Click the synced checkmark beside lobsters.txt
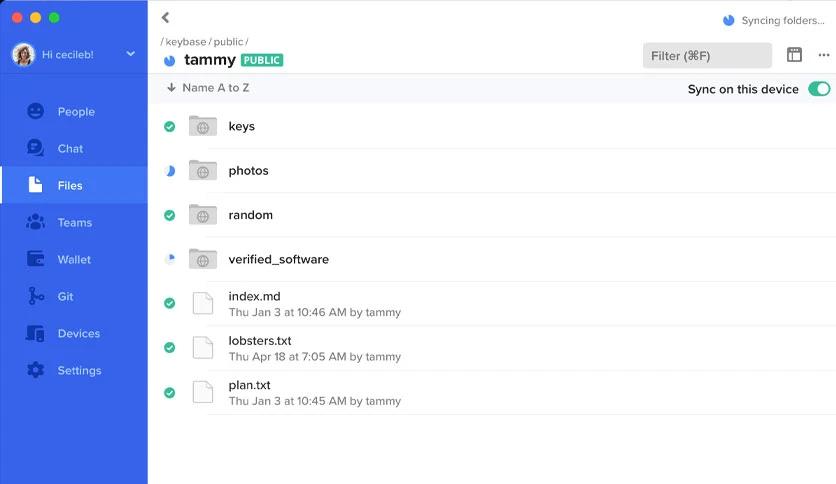This screenshot has height=484, width=836. click(170, 348)
